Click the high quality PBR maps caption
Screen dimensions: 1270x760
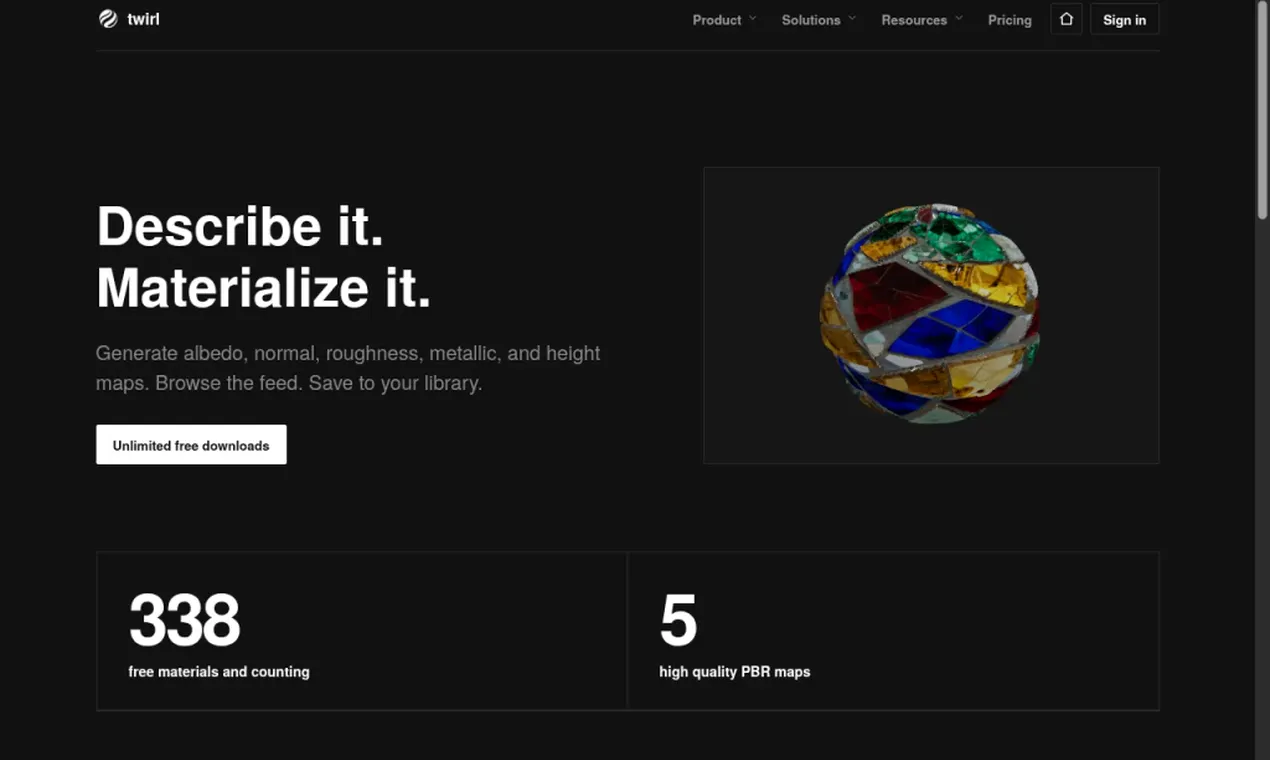[735, 672]
